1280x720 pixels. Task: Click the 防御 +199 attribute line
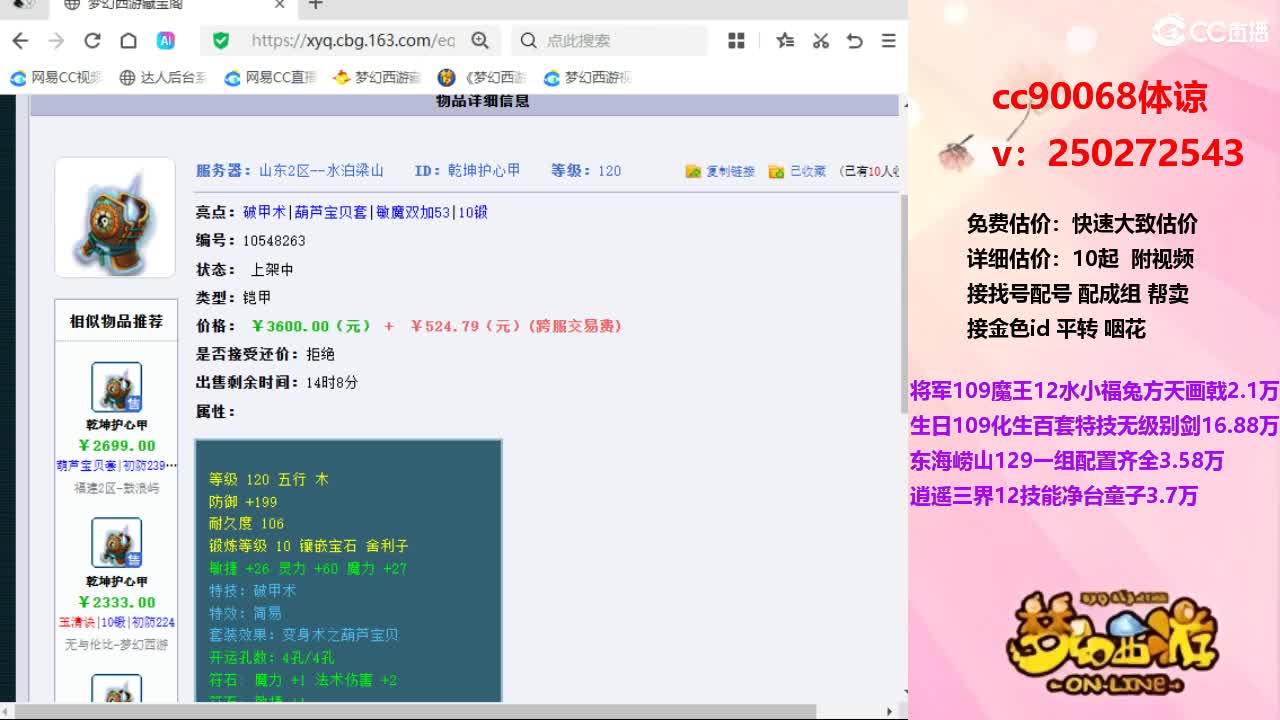pyautogui.click(x=243, y=502)
